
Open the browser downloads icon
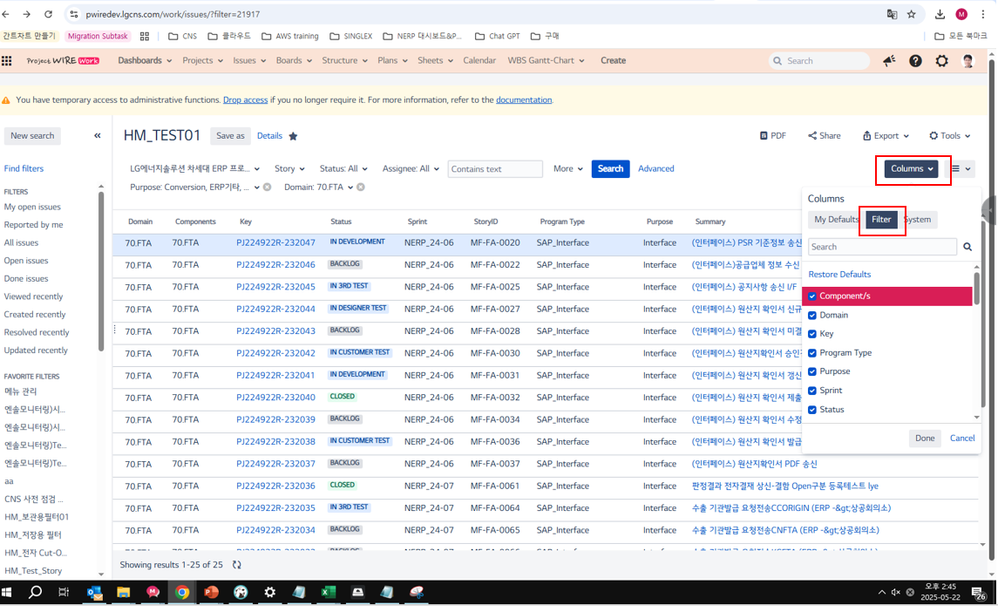click(x=939, y=14)
